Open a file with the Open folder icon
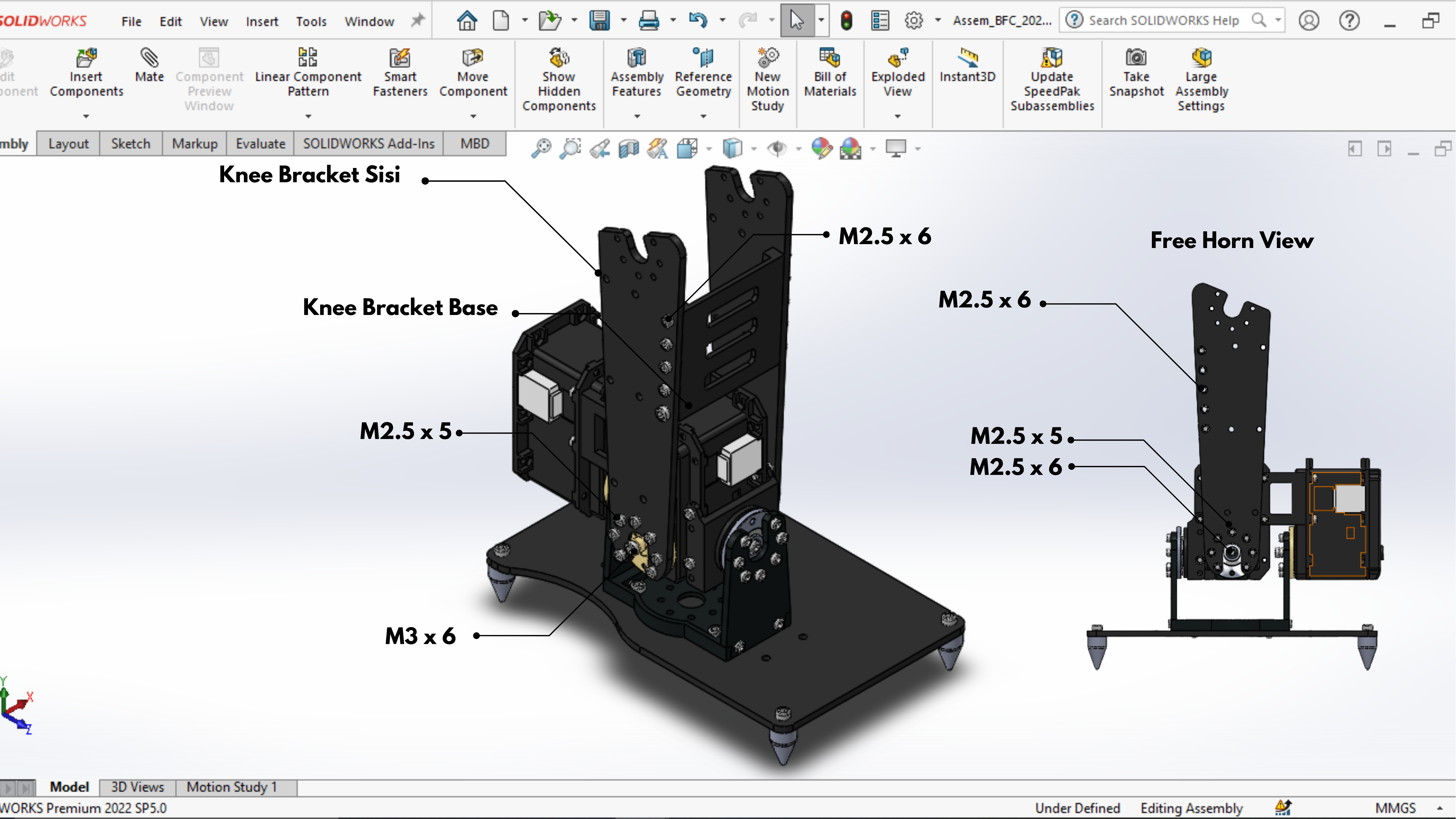This screenshot has width=1456, height=819. 549,21
